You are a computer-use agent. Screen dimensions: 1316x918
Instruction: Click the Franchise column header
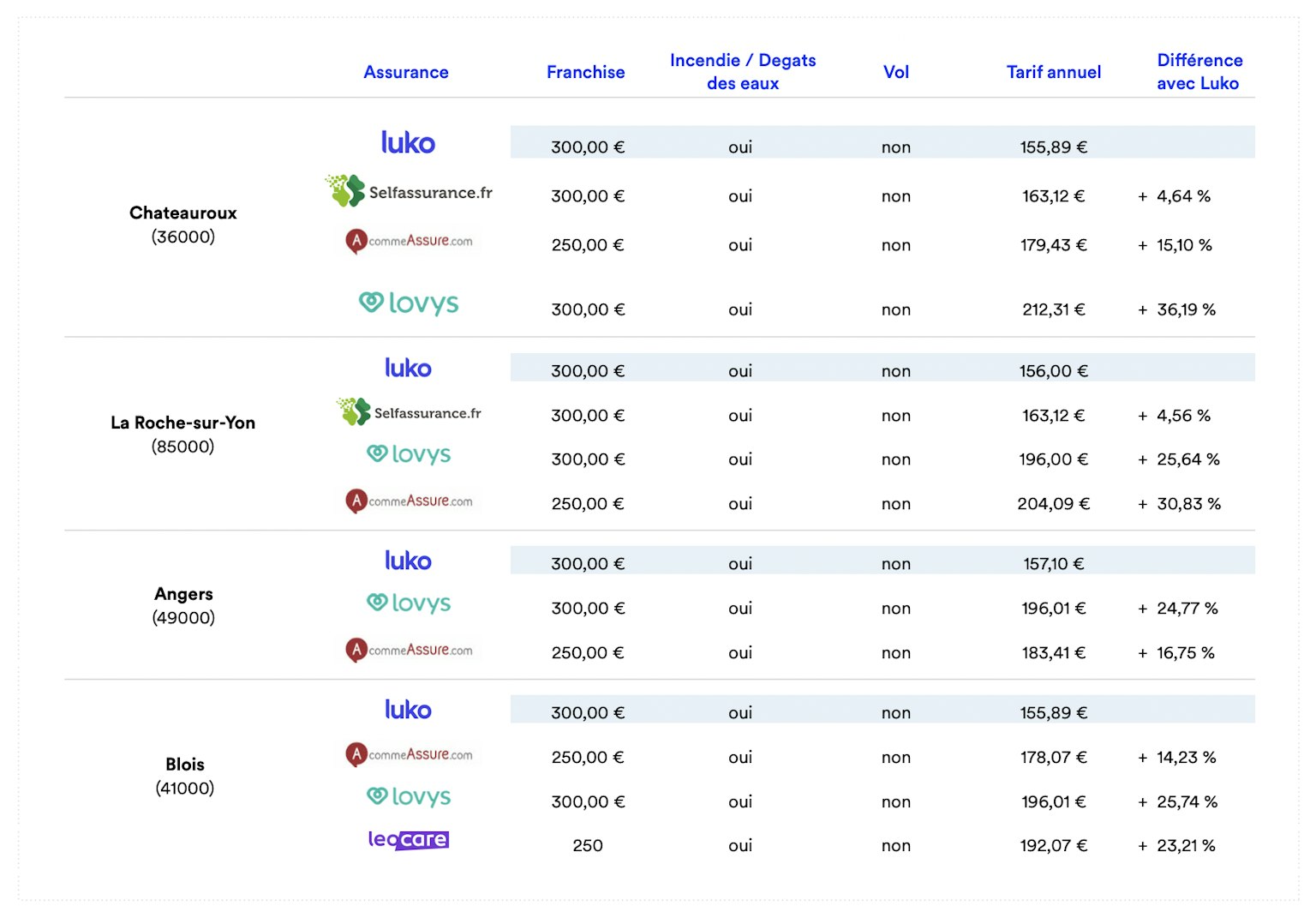[586, 72]
